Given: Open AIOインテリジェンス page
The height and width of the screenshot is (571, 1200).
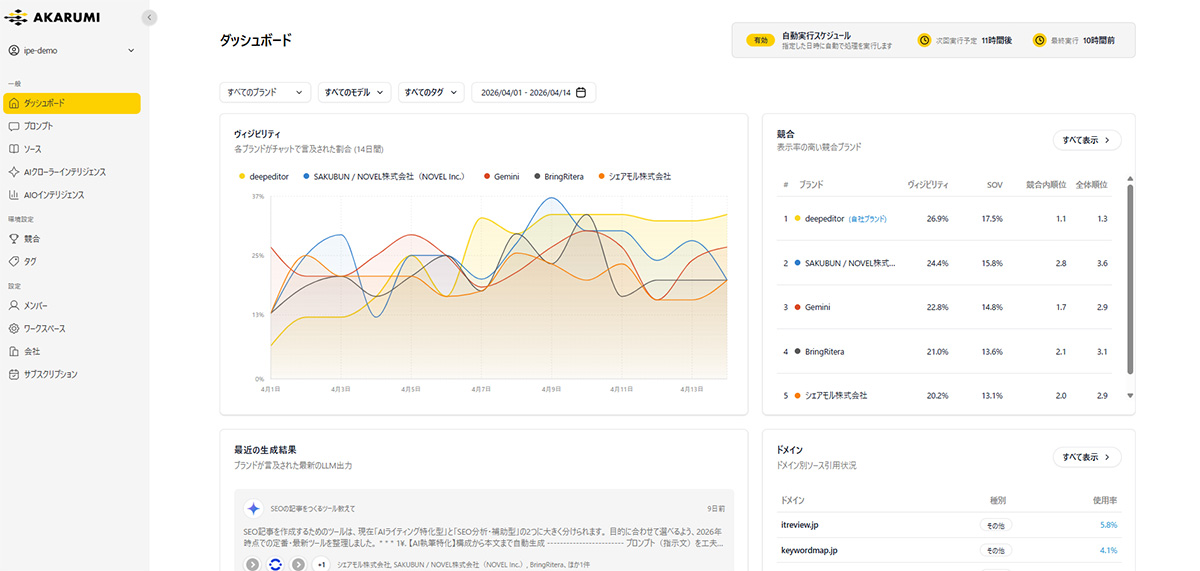Looking at the screenshot, I should (72, 195).
